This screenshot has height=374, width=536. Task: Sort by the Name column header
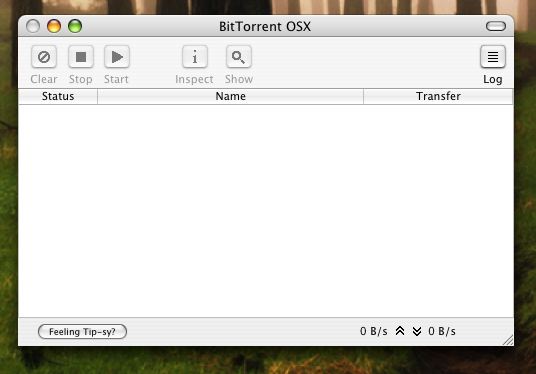click(x=230, y=96)
